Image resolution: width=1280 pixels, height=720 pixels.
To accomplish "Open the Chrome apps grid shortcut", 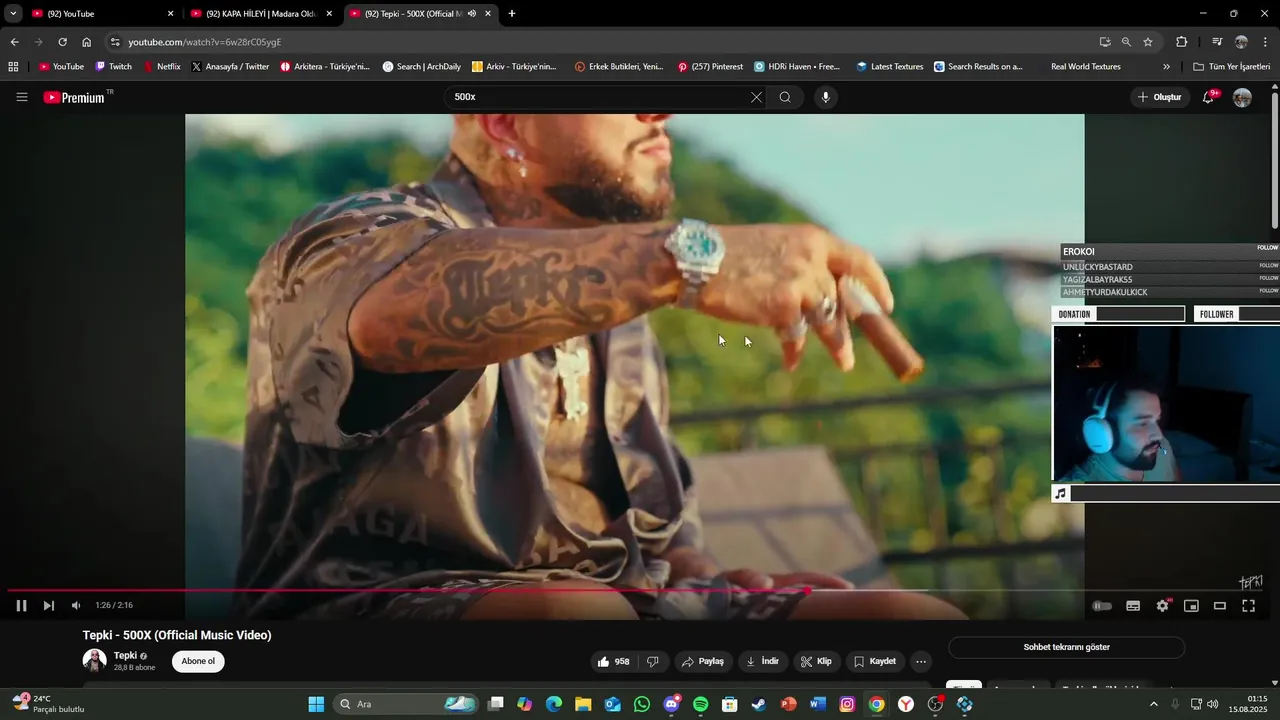I will [x=13, y=67].
